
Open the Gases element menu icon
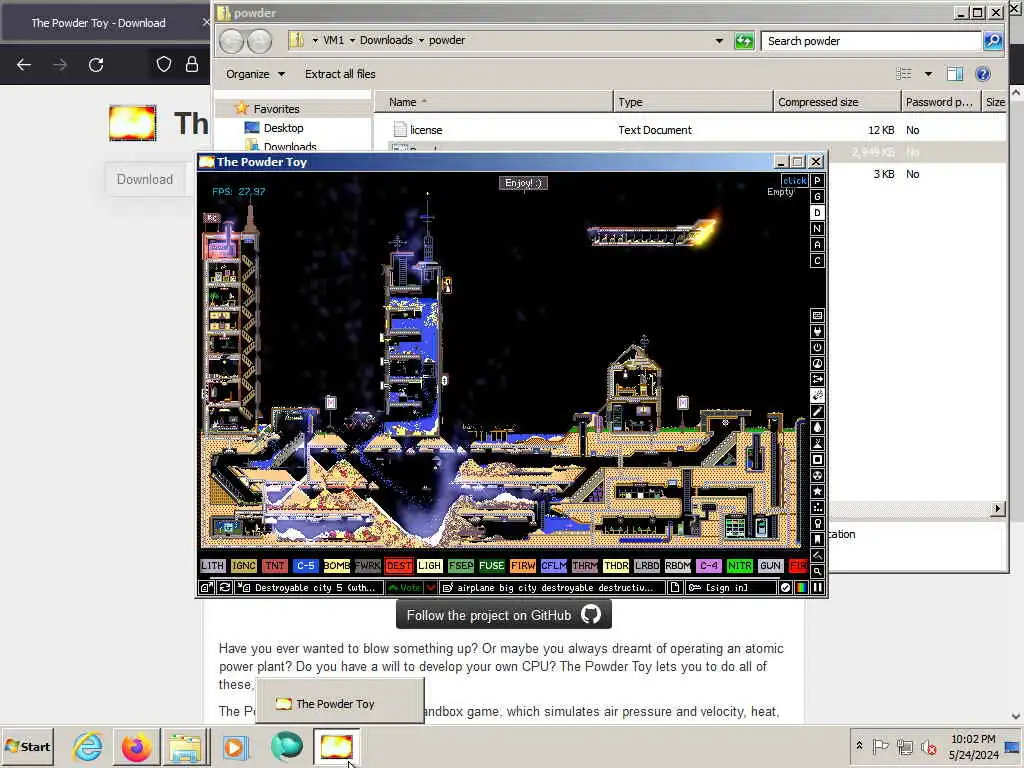817,411
